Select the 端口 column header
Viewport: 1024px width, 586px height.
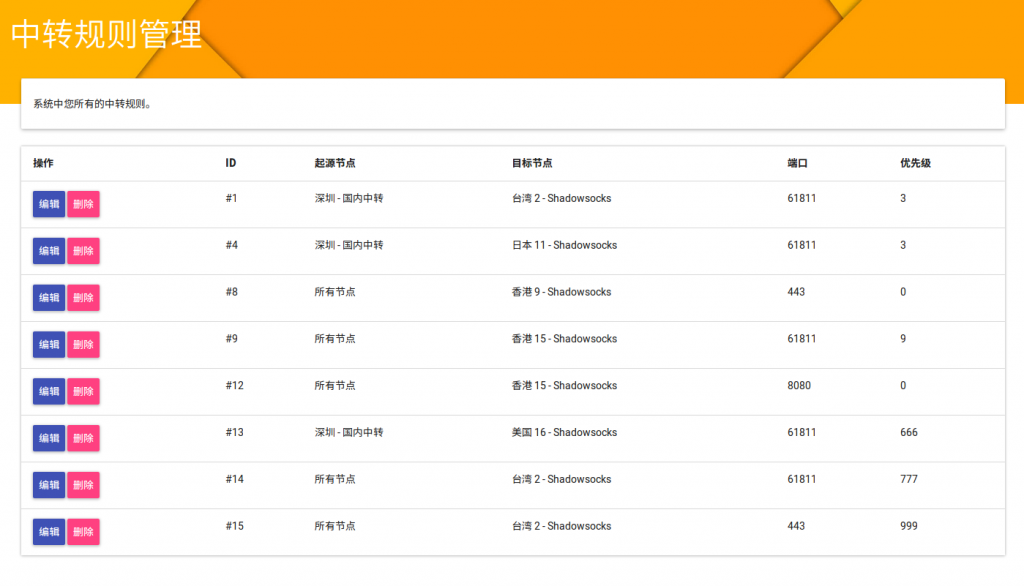pos(797,163)
